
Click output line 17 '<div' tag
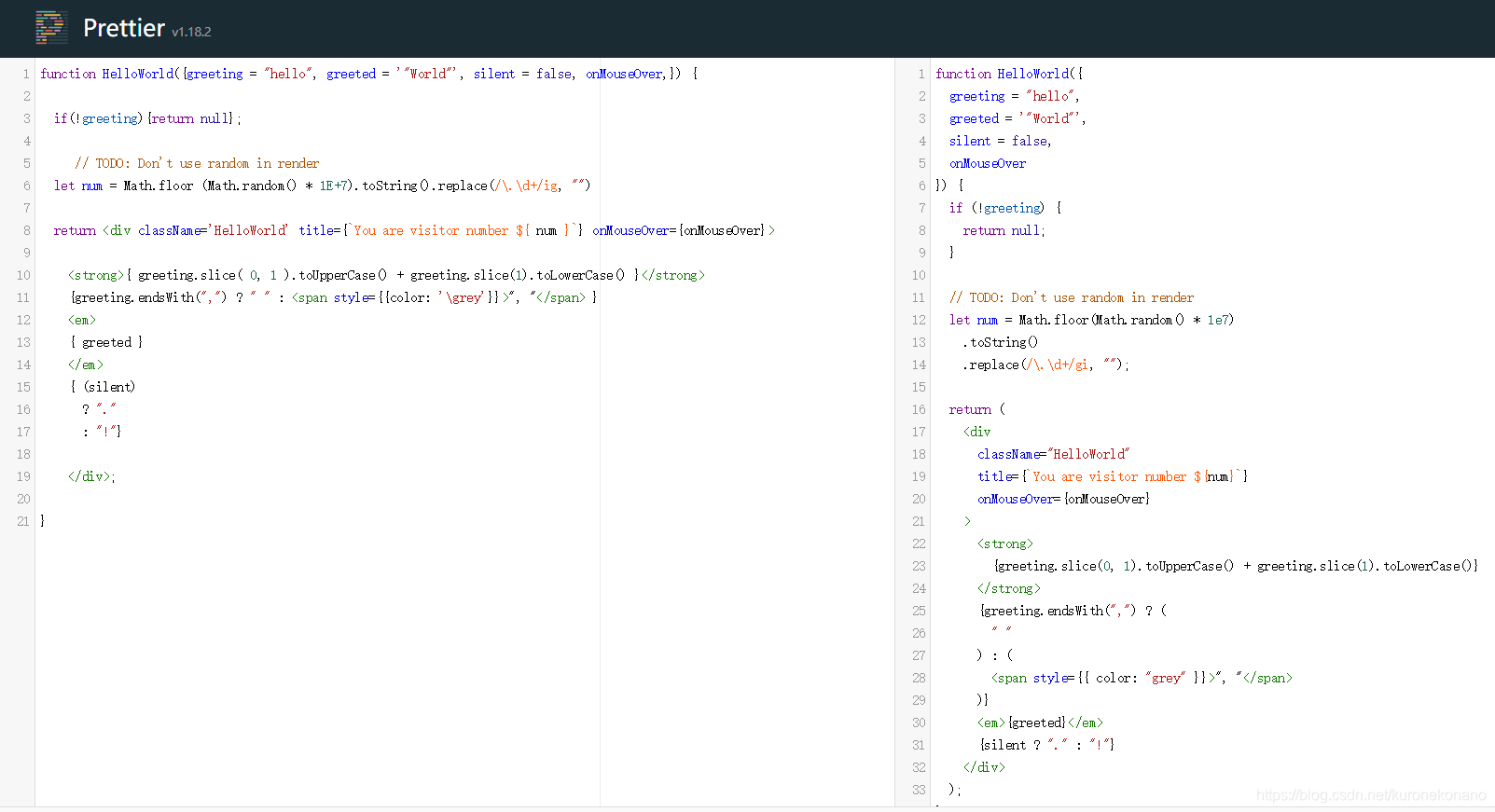977,432
